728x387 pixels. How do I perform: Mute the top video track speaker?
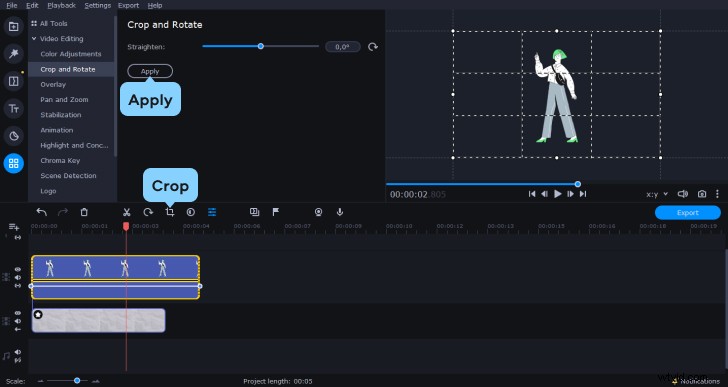[18, 277]
